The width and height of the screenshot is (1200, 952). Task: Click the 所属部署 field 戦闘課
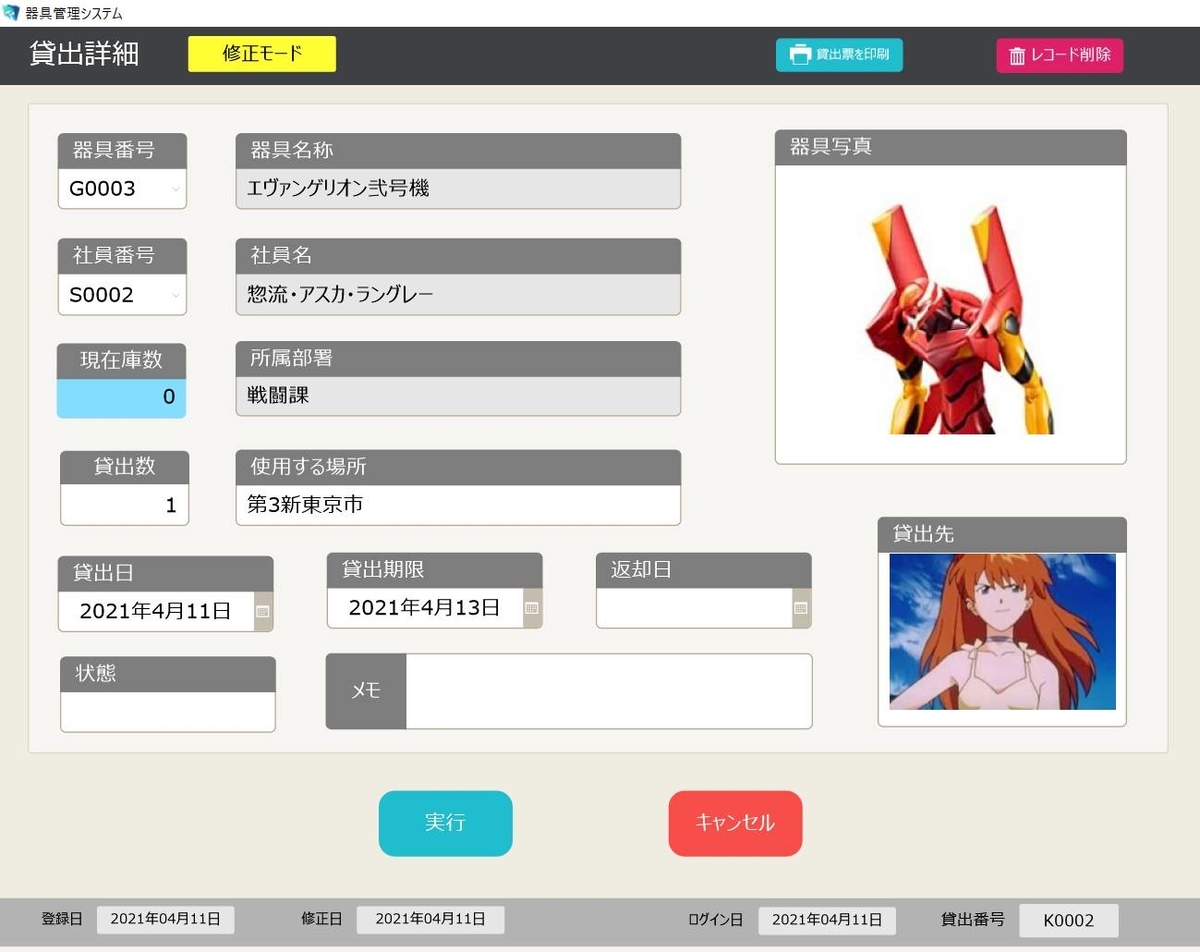click(458, 396)
